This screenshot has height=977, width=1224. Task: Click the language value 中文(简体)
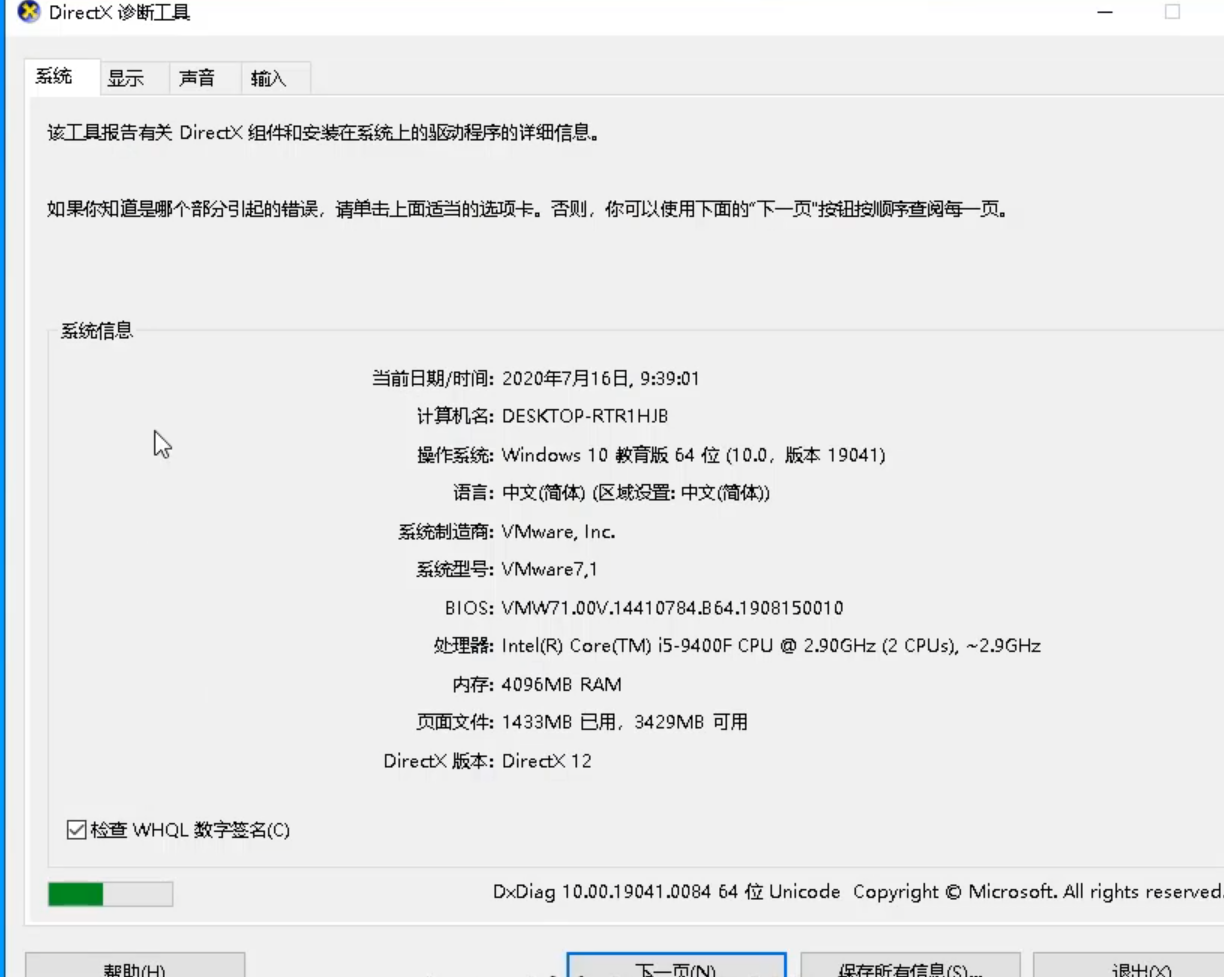pos(636,494)
